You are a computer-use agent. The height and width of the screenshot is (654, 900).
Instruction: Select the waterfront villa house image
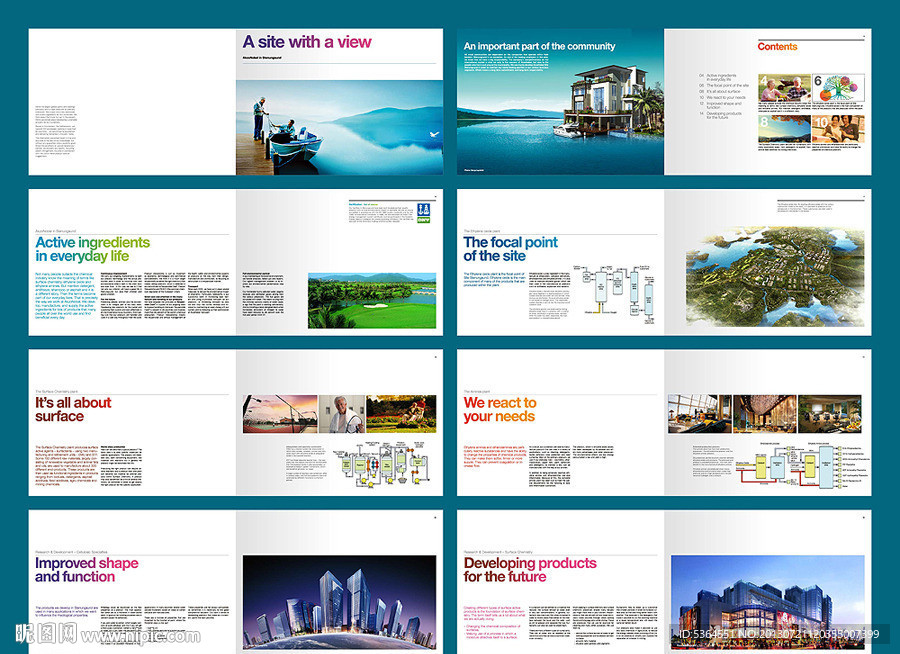[x=598, y=98]
